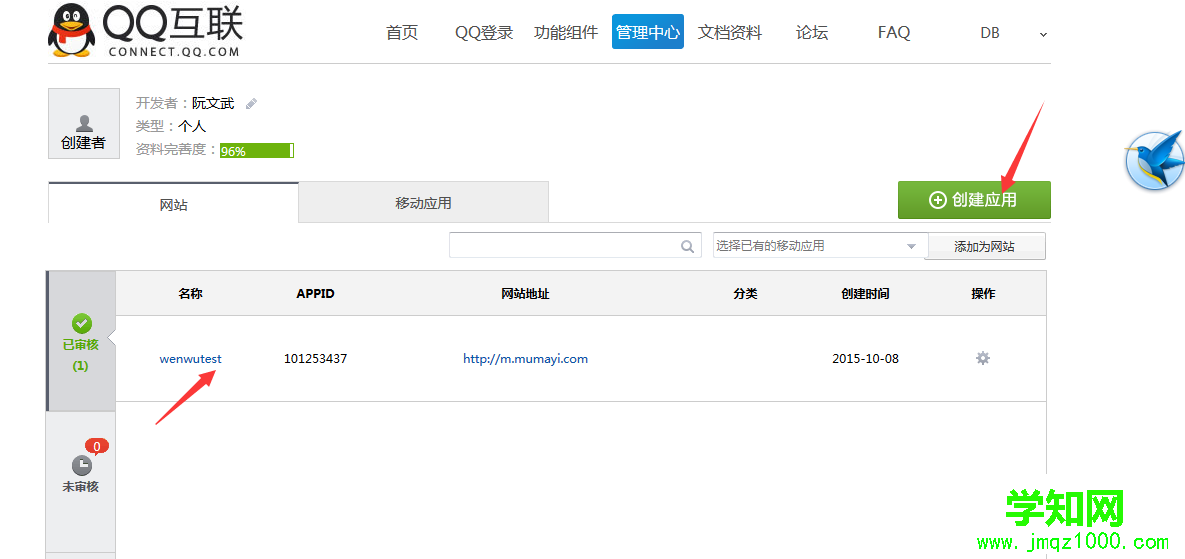The width and height of the screenshot is (1185, 559).
Task: Click the 网站地址 column header
Action: [x=525, y=294]
